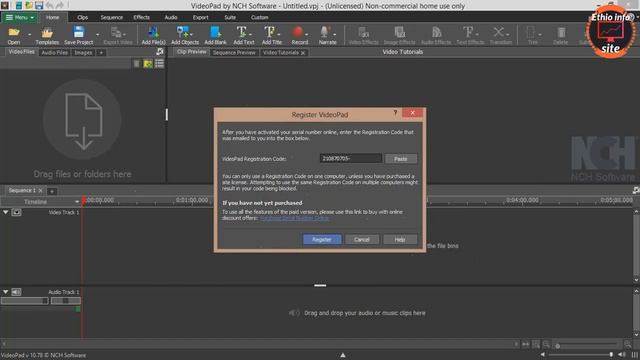Click the Register button
Image resolution: width=640 pixels, height=360 pixels.
[x=322, y=240]
